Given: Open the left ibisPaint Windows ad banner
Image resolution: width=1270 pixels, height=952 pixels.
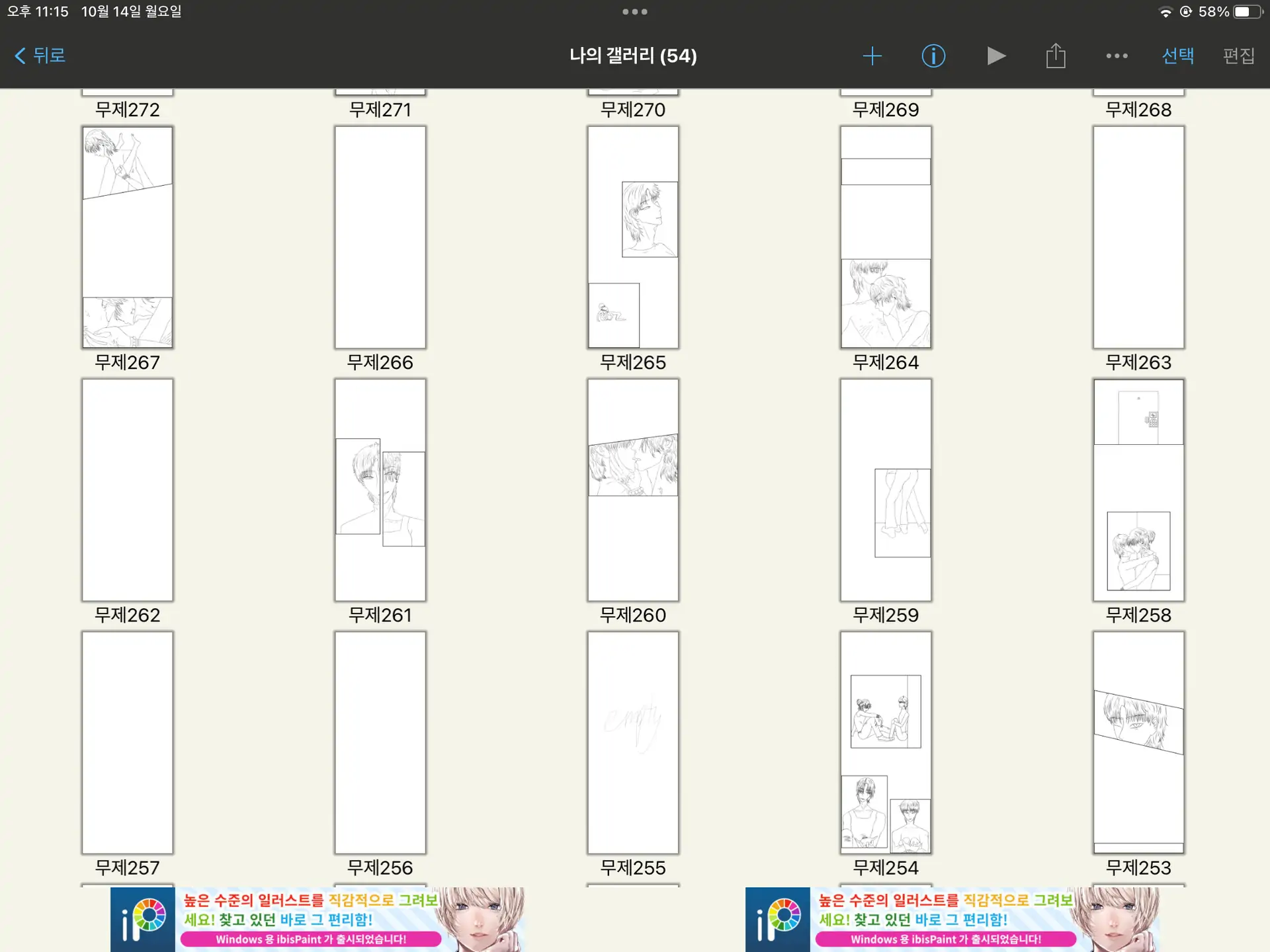Looking at the screenshot, I should [x=318, y=920].
